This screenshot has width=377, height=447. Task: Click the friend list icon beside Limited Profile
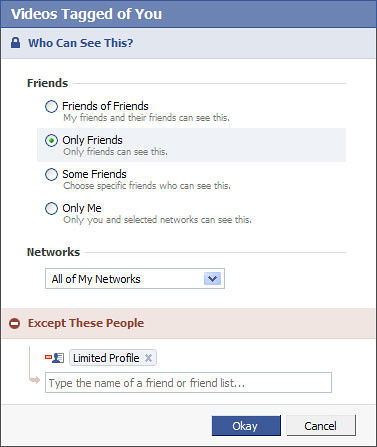pyautogui.click(x=55, y=358)
